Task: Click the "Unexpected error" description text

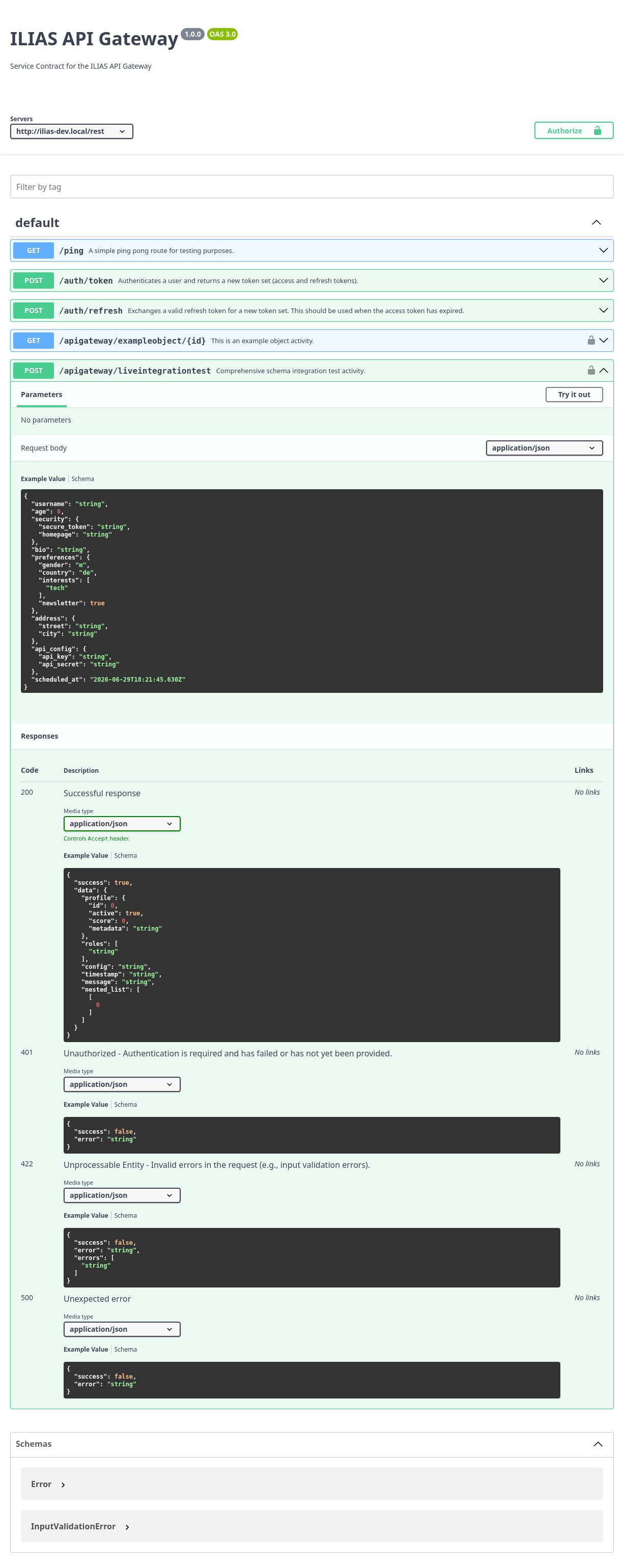Action: tap(97, 1298)
